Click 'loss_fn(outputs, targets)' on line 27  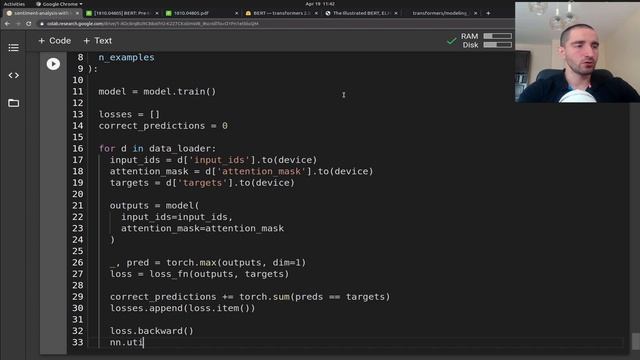pyautogui.click(x=219, y=274)
